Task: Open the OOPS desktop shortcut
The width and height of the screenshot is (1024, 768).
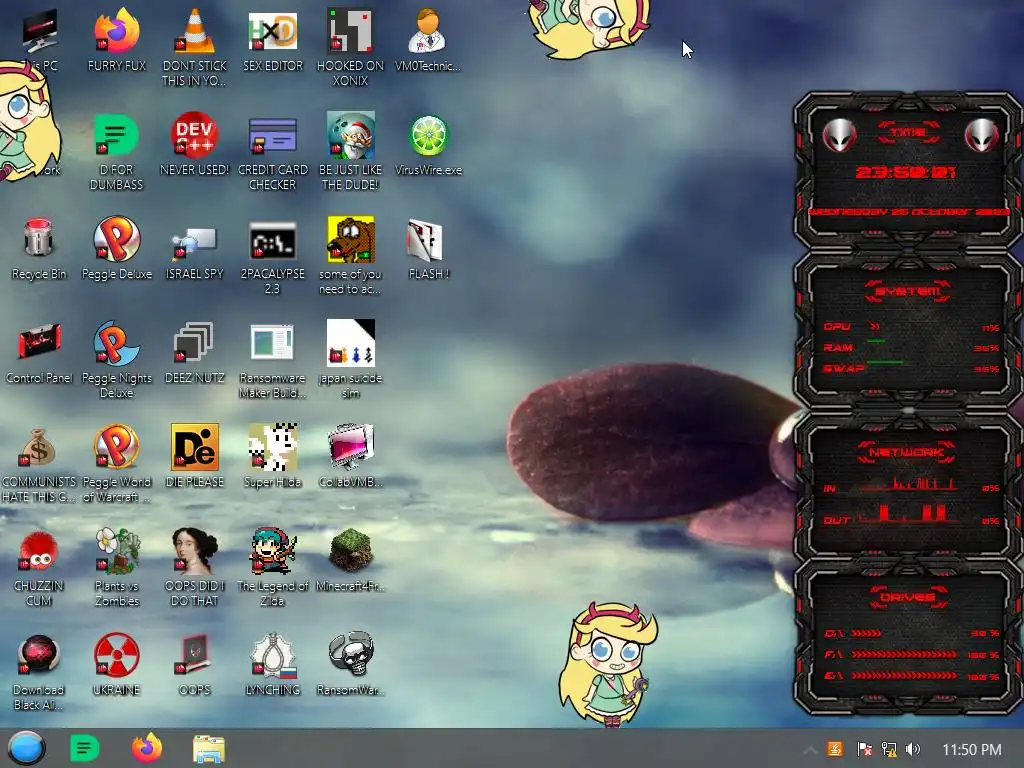Action: (x=195, y=654)
